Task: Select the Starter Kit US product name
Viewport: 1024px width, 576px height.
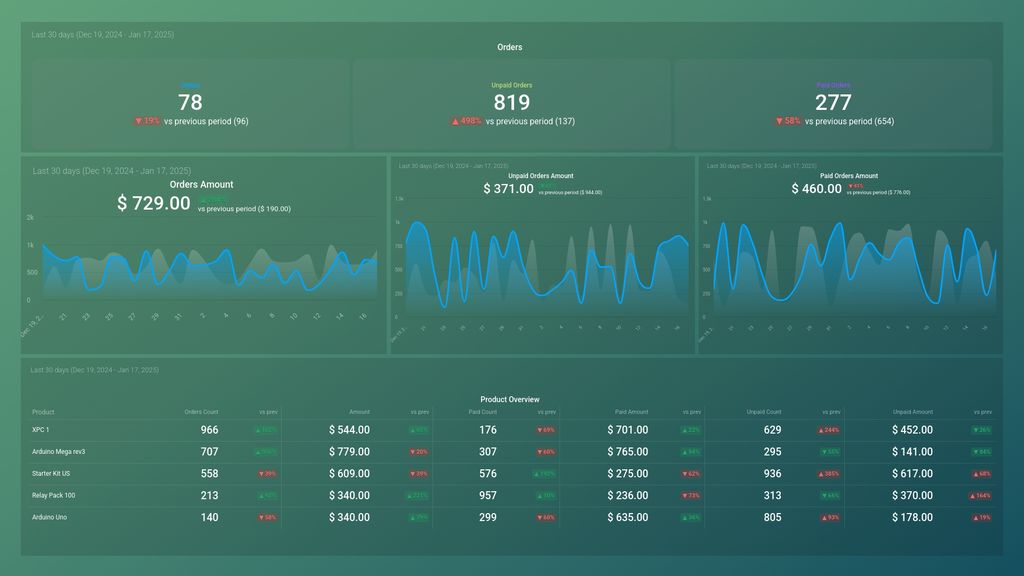Action: [51, 473]
